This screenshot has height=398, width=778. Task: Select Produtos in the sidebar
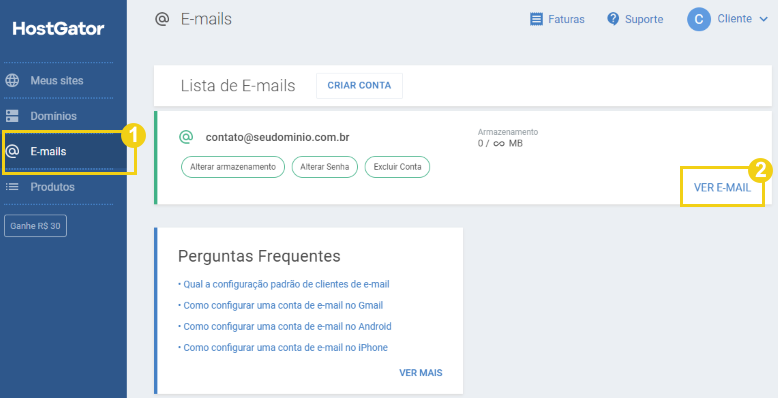tap(52, 187)
